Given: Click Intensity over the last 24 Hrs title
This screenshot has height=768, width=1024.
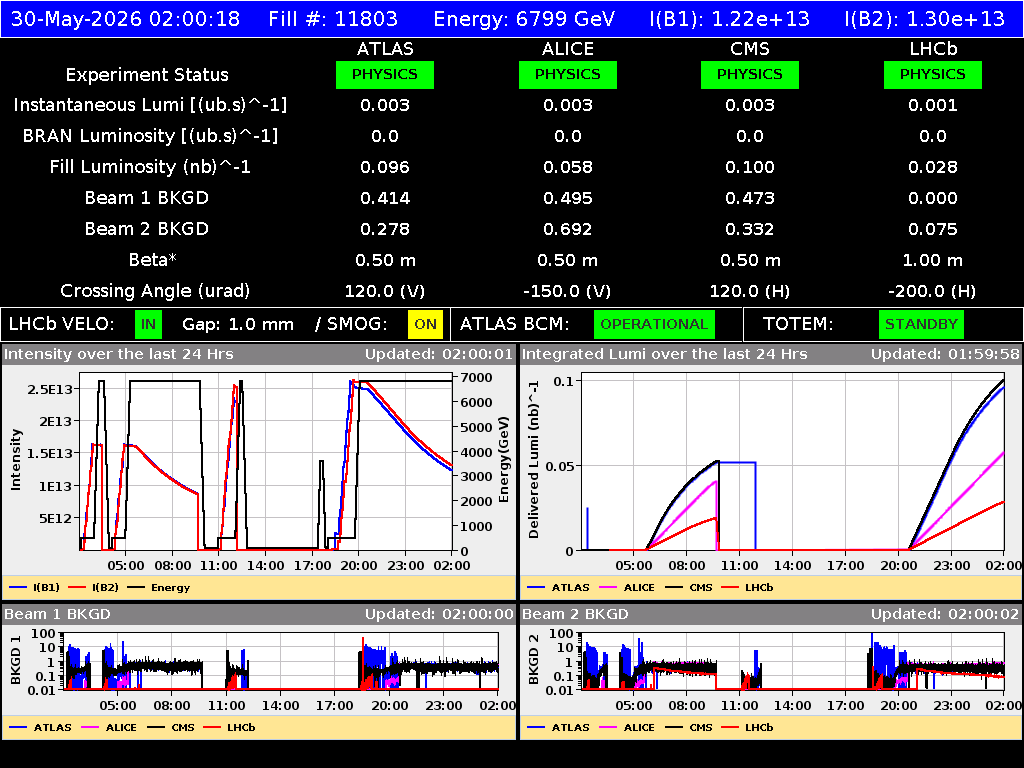Looking at the screenshot, I should (x=118, y=355).
